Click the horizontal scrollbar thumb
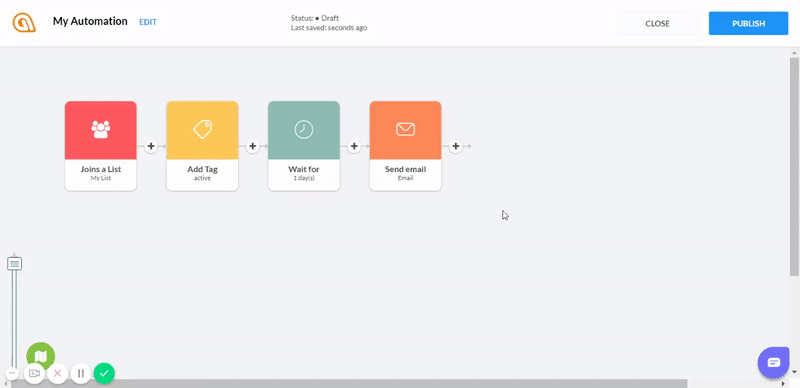 click(349, 383)
